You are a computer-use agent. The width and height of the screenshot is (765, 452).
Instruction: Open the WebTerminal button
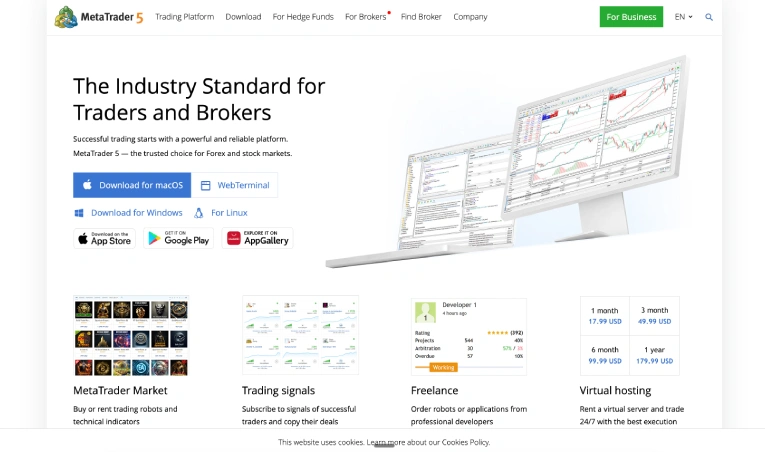[x=235, y=185]
